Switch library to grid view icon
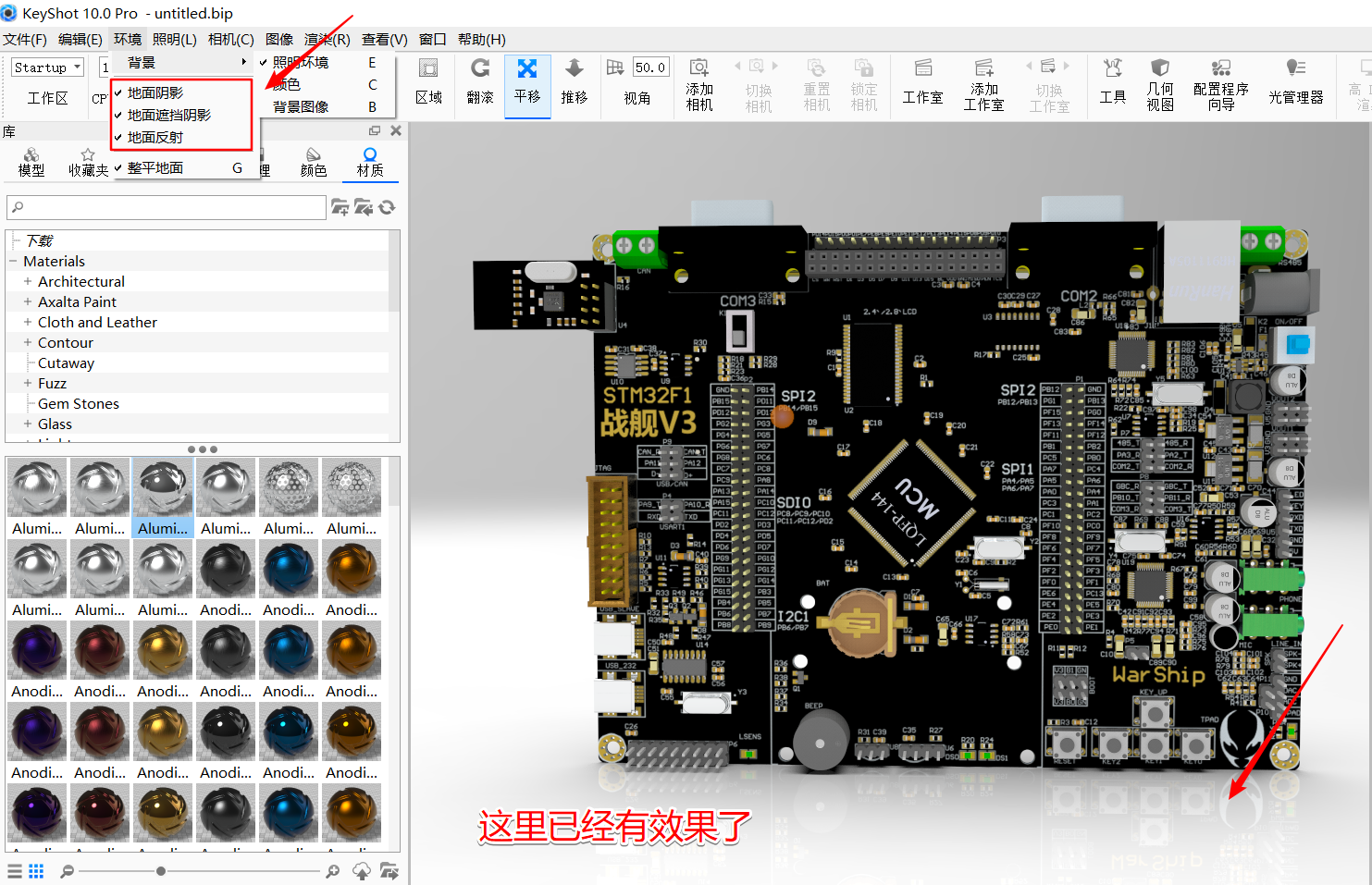 (x=36, y=871)
